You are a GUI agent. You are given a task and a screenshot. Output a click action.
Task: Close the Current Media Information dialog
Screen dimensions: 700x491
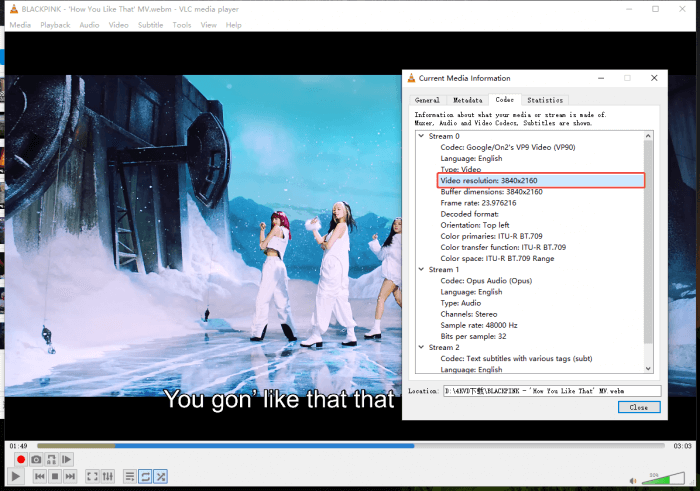pyautogui.click(x=638, y=407)
